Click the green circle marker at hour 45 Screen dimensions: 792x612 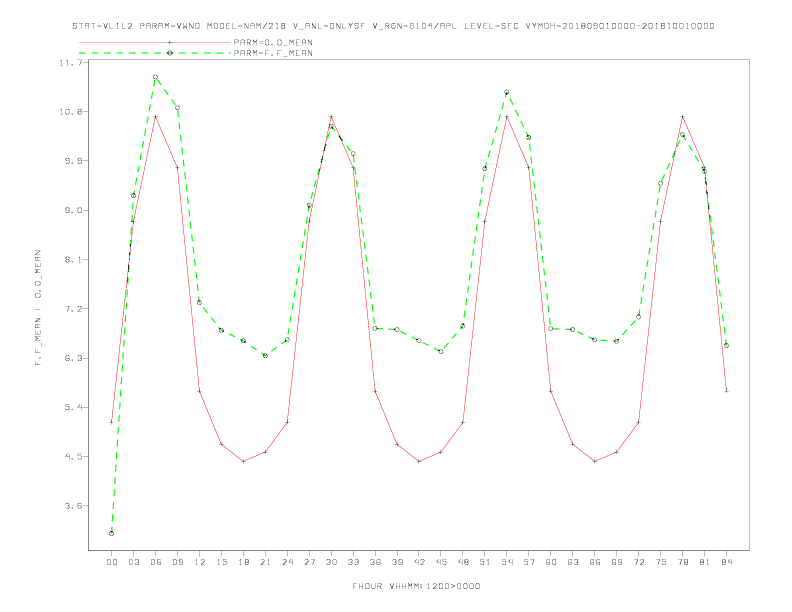(441, 351)
